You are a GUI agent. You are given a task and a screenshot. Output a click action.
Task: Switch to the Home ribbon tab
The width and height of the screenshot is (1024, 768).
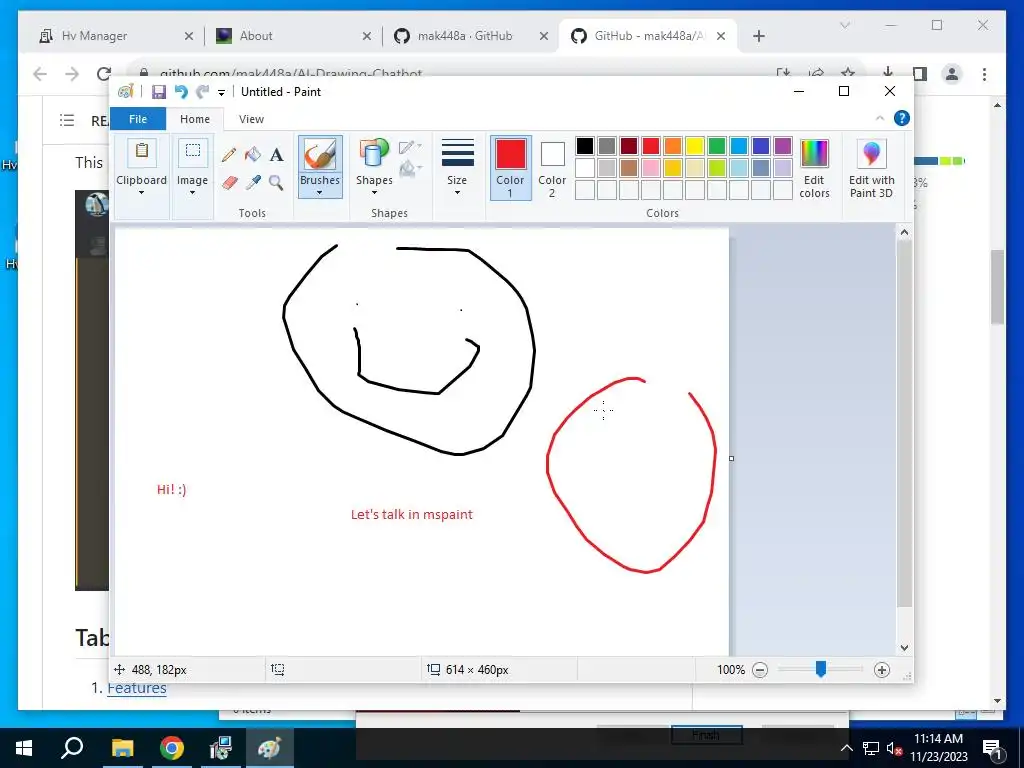(x=195, y=119)
